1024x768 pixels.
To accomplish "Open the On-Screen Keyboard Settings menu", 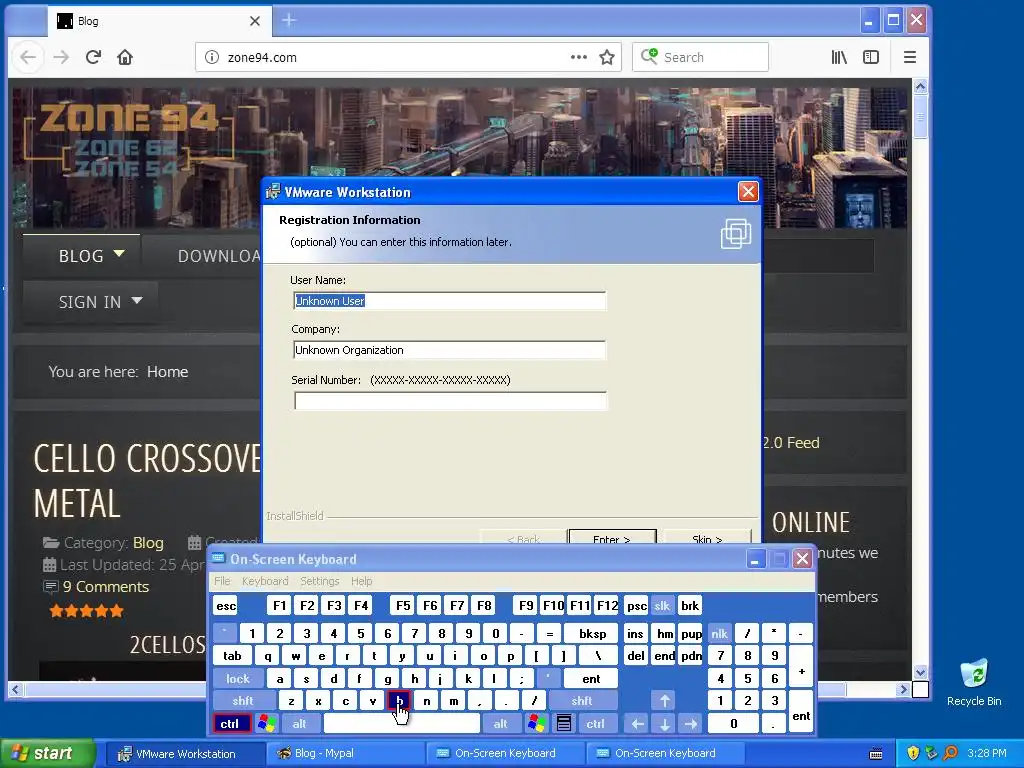I will [319, 581].
